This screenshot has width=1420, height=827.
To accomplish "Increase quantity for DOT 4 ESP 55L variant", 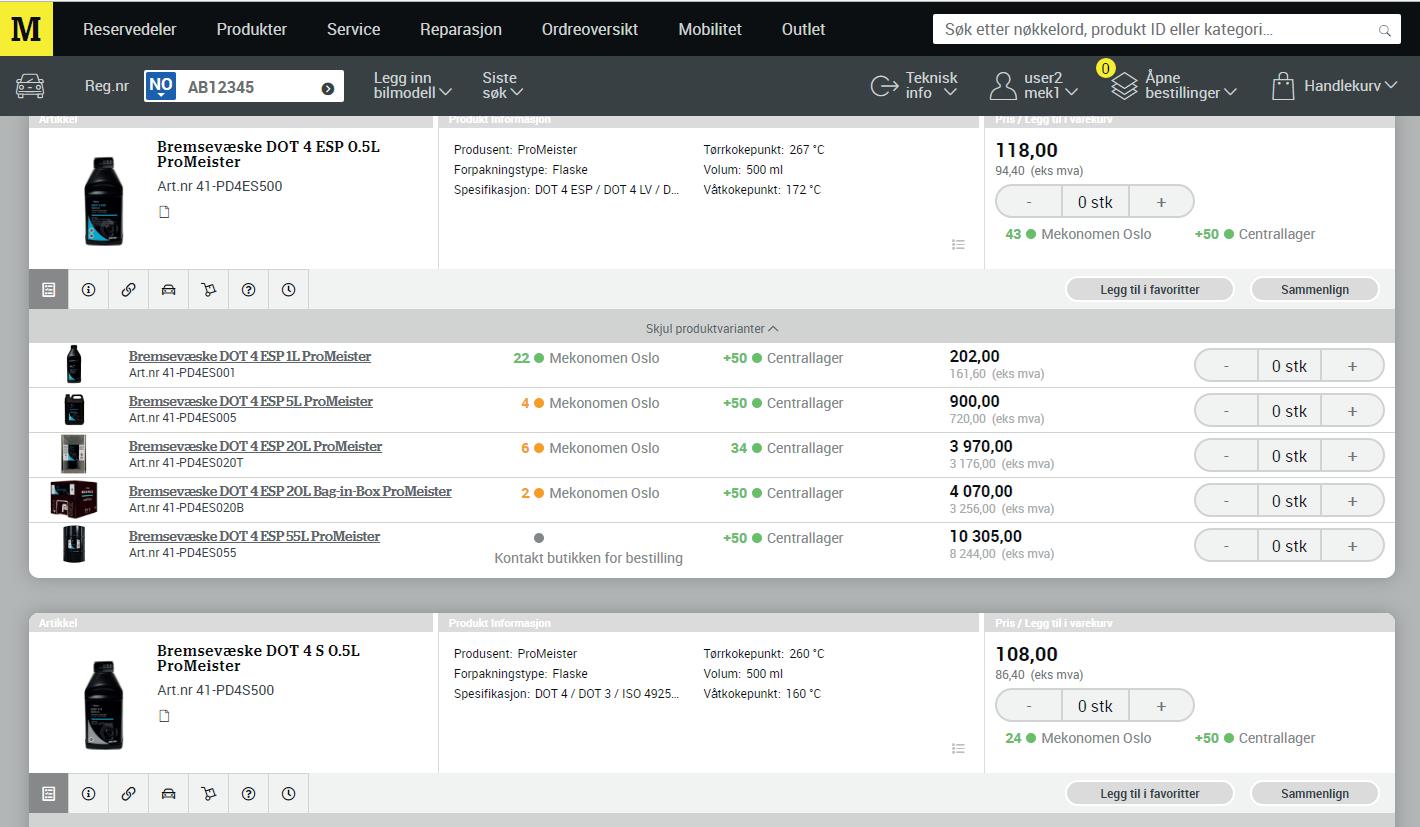I will click(x=1352, y=546).
